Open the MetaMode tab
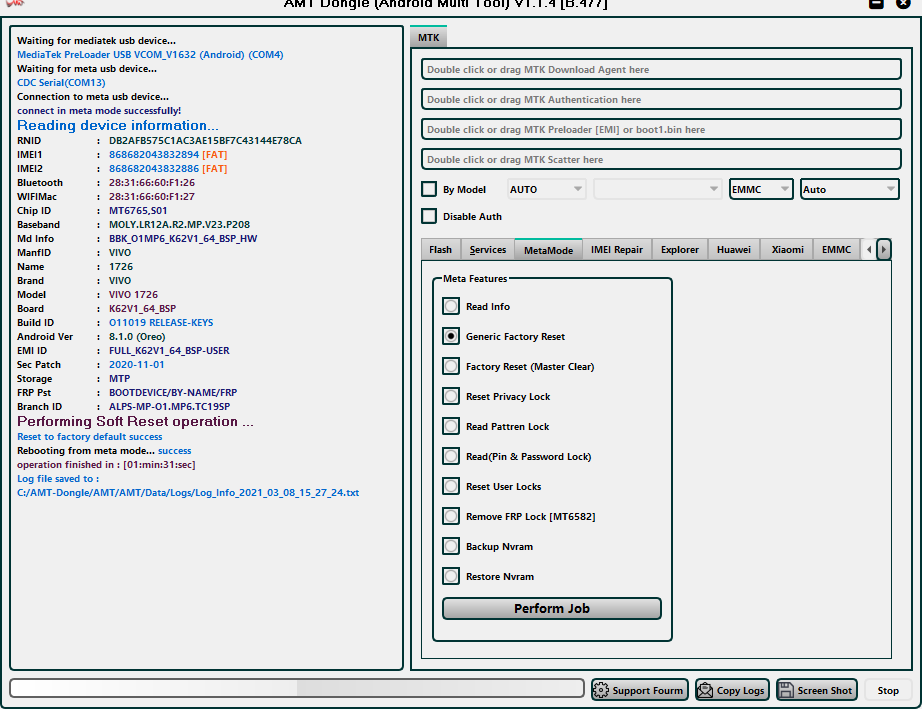This screenshot has height=709, width=922. coord(548,250)
